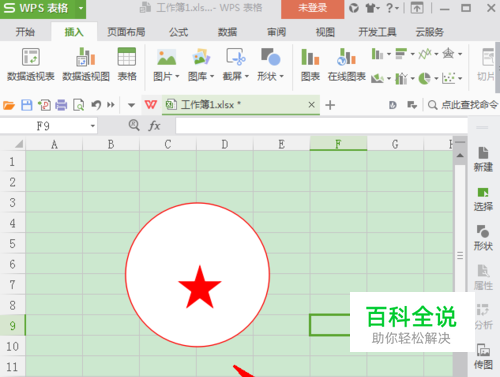The image size is (500, 377).
Task: Click the vertical scrollbar up arrow
Action: [x=460, y=155]
